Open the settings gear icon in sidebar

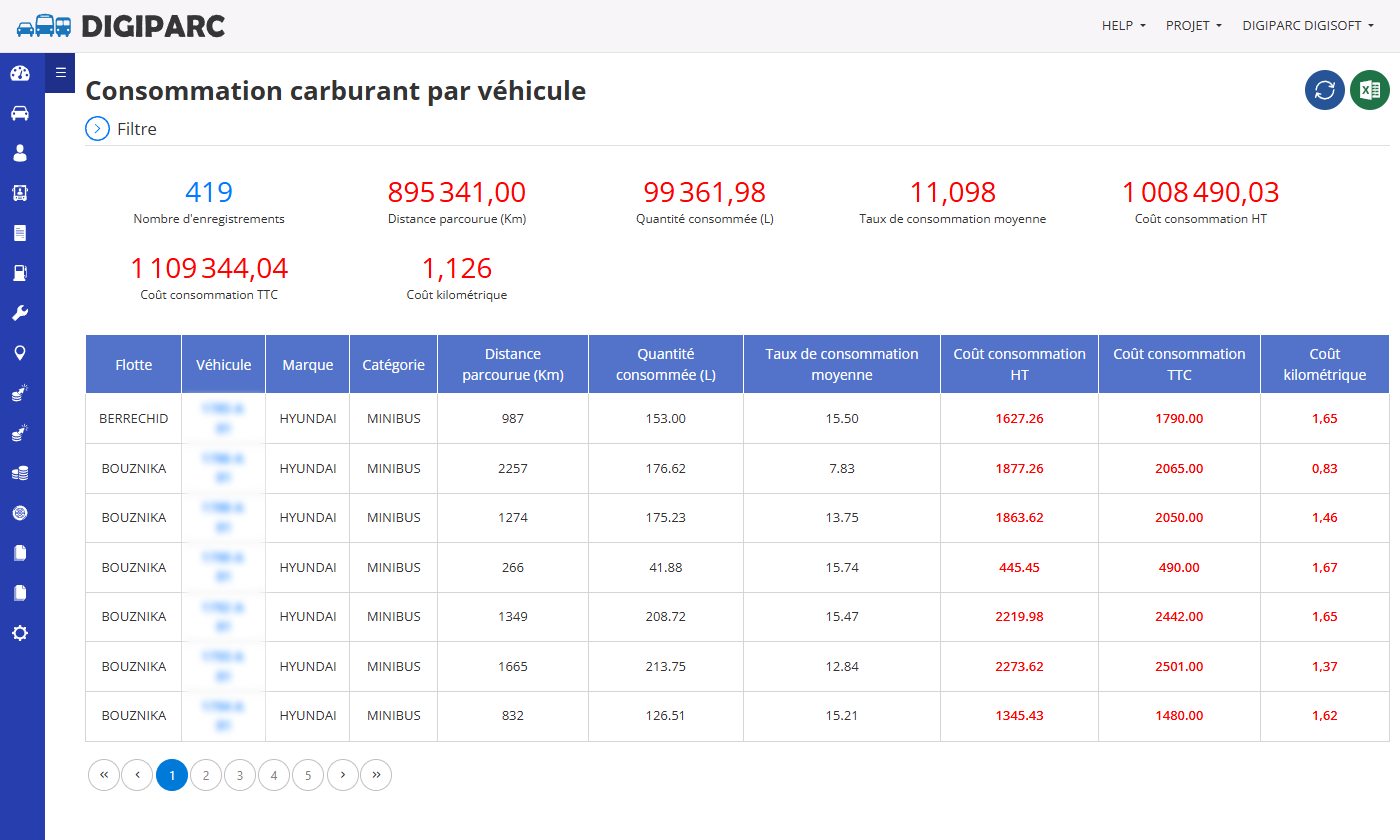pyautogui.click(x=20, y=633)
